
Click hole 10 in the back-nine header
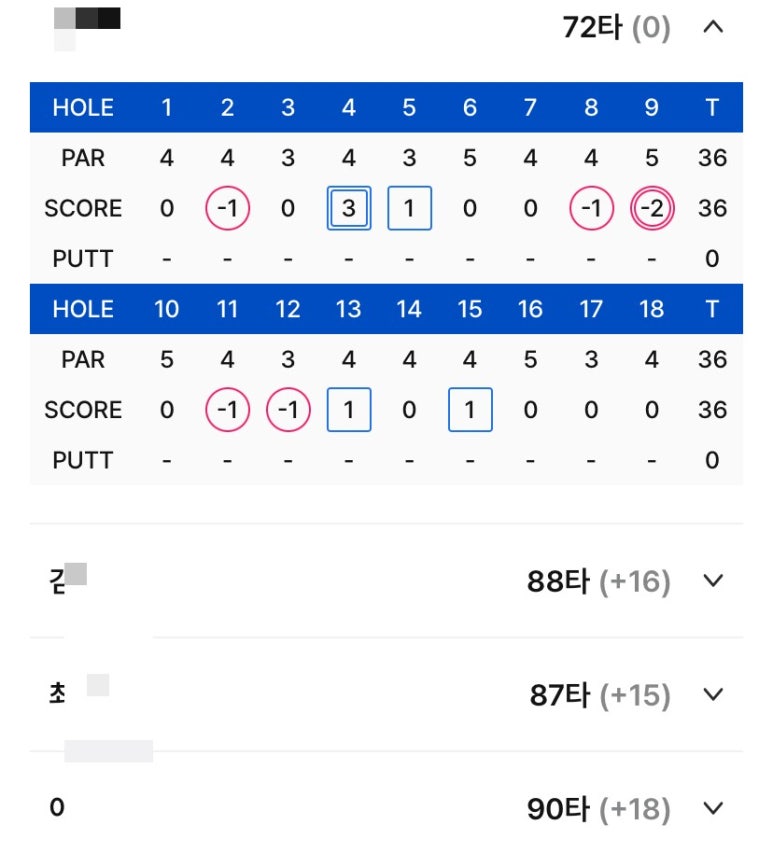166,309
